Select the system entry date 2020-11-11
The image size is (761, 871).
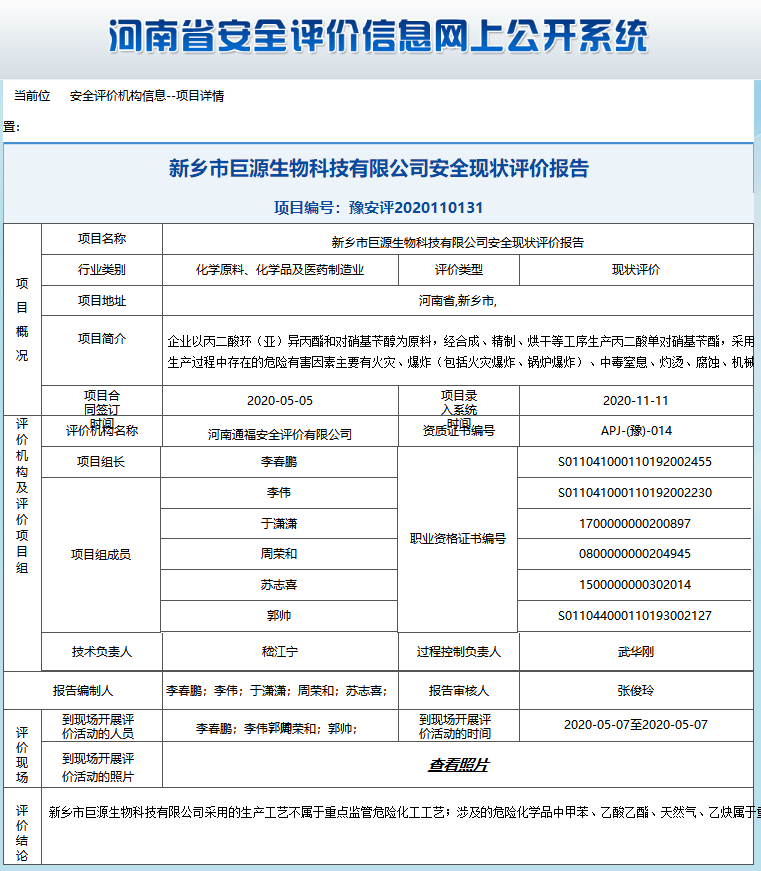click(636, 401)
